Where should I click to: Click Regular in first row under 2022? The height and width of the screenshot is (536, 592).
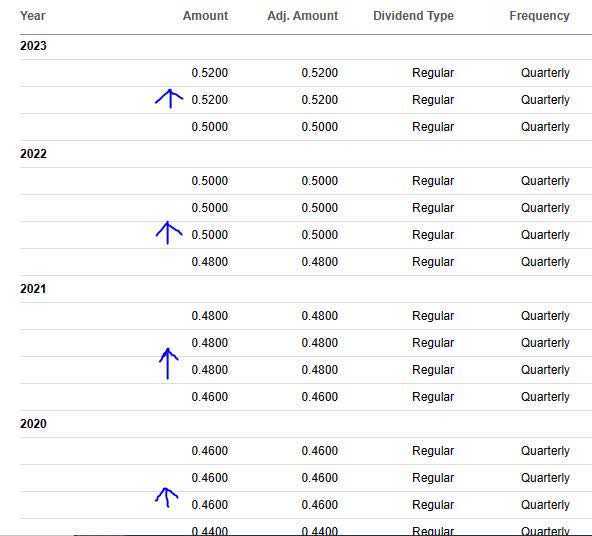click(x=433, y=181)
